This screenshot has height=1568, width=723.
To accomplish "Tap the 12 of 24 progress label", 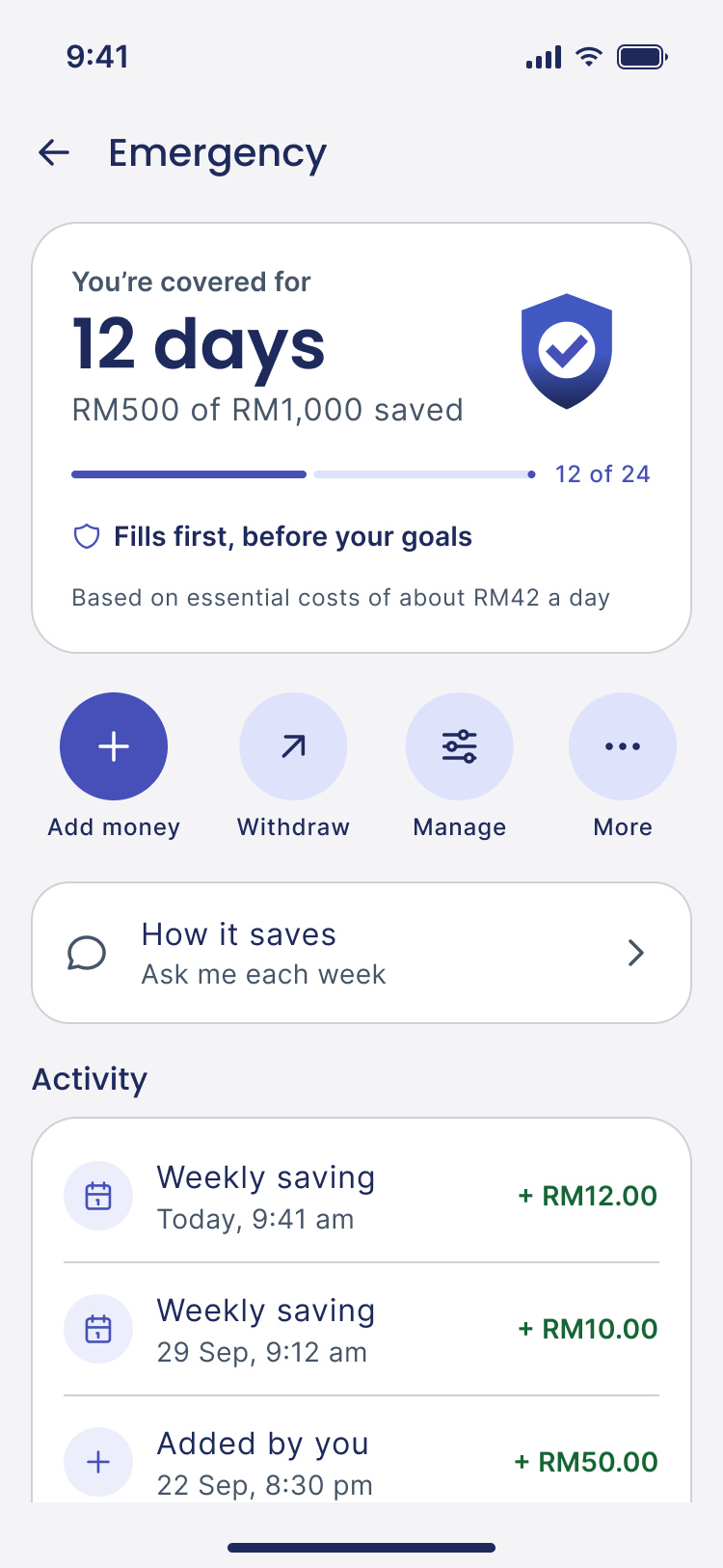I will pyautogui.click(x=602, y=474).
